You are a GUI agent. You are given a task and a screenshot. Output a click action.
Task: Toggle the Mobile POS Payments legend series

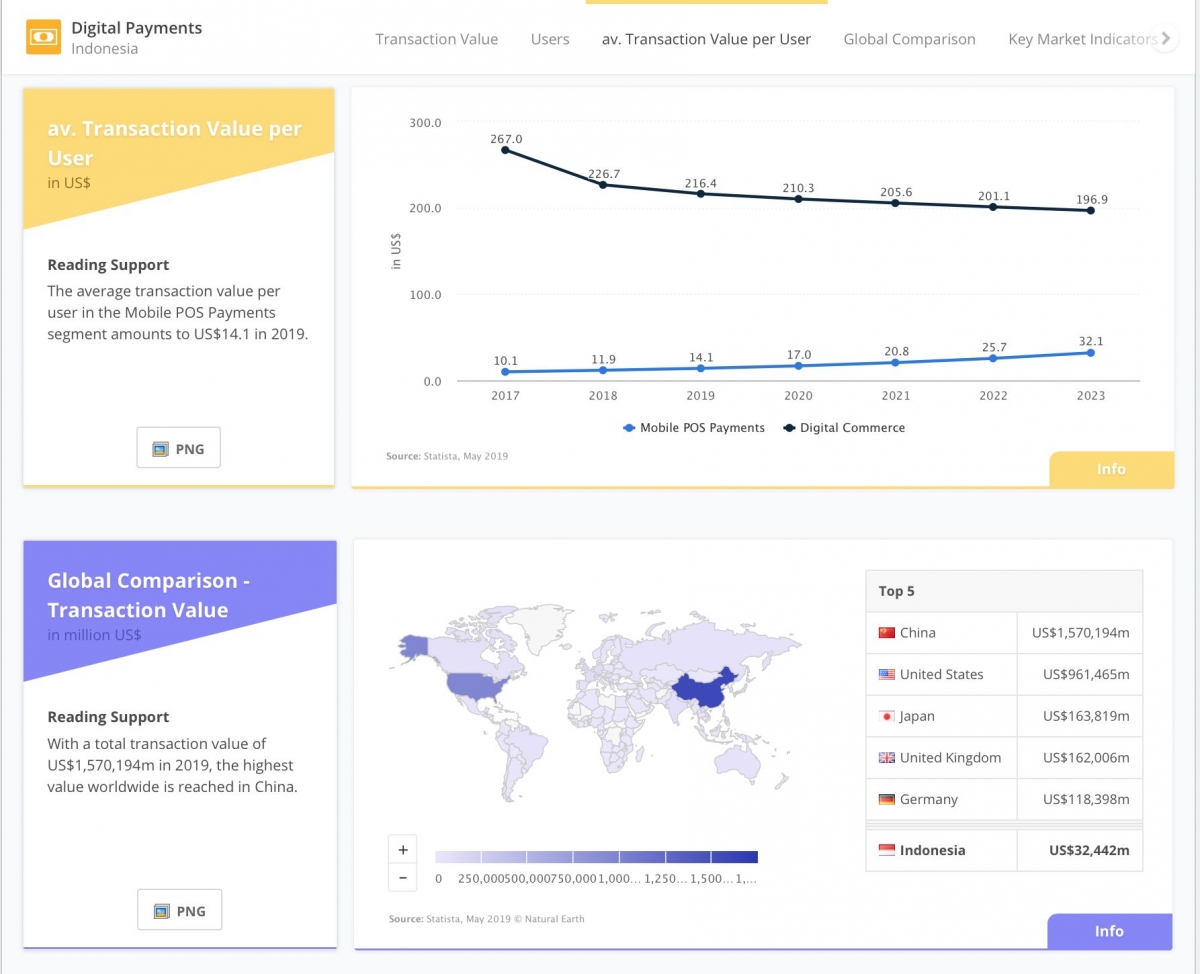pyautogui.click(x=693, y=428)
